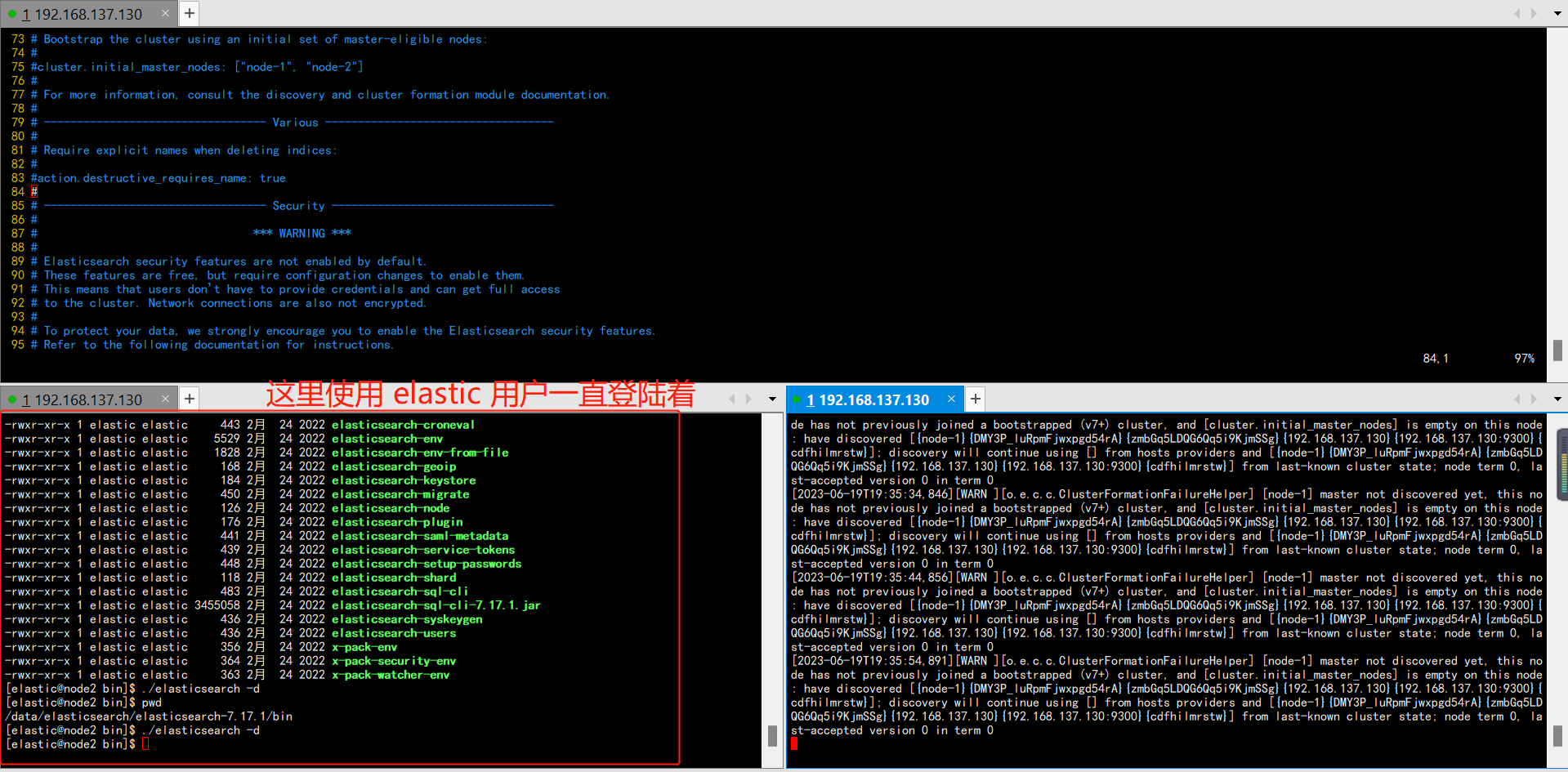Click file name elasticsearch-croneval
1568x772 pixels.
[x=403, y=425]
